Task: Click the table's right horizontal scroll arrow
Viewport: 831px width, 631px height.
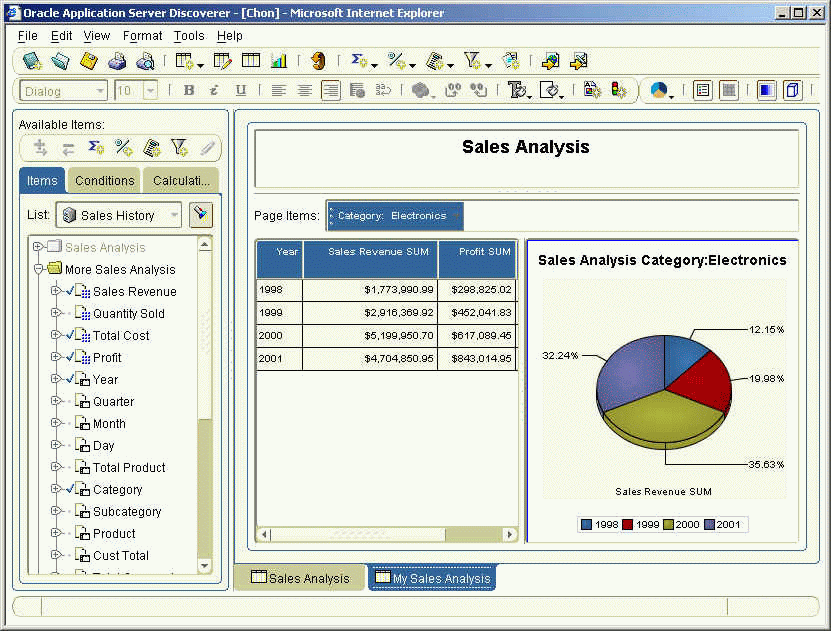Action: tap(510, 534)
